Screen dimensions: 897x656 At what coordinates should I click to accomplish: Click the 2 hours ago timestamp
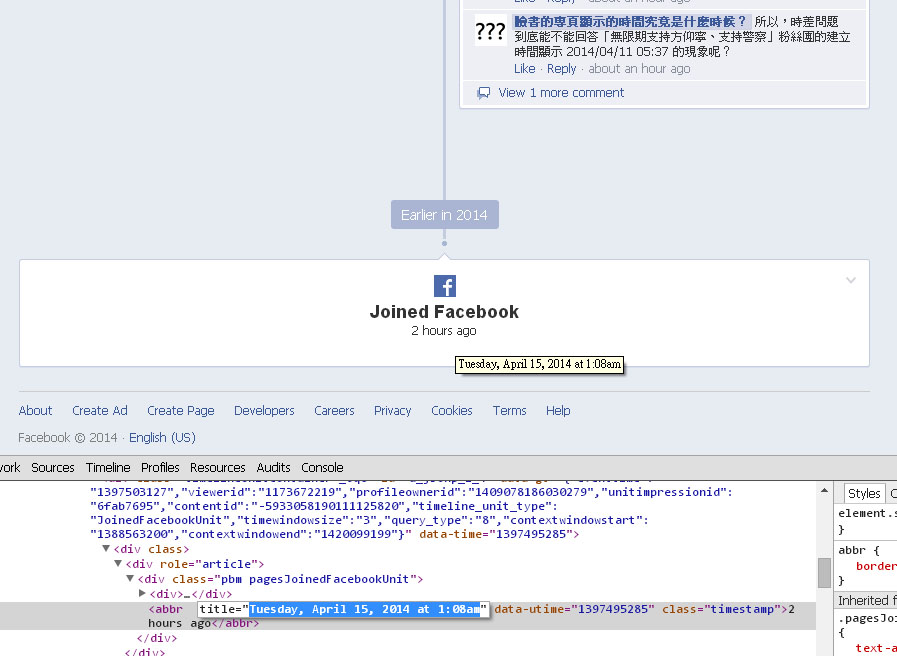click(444, 331)
